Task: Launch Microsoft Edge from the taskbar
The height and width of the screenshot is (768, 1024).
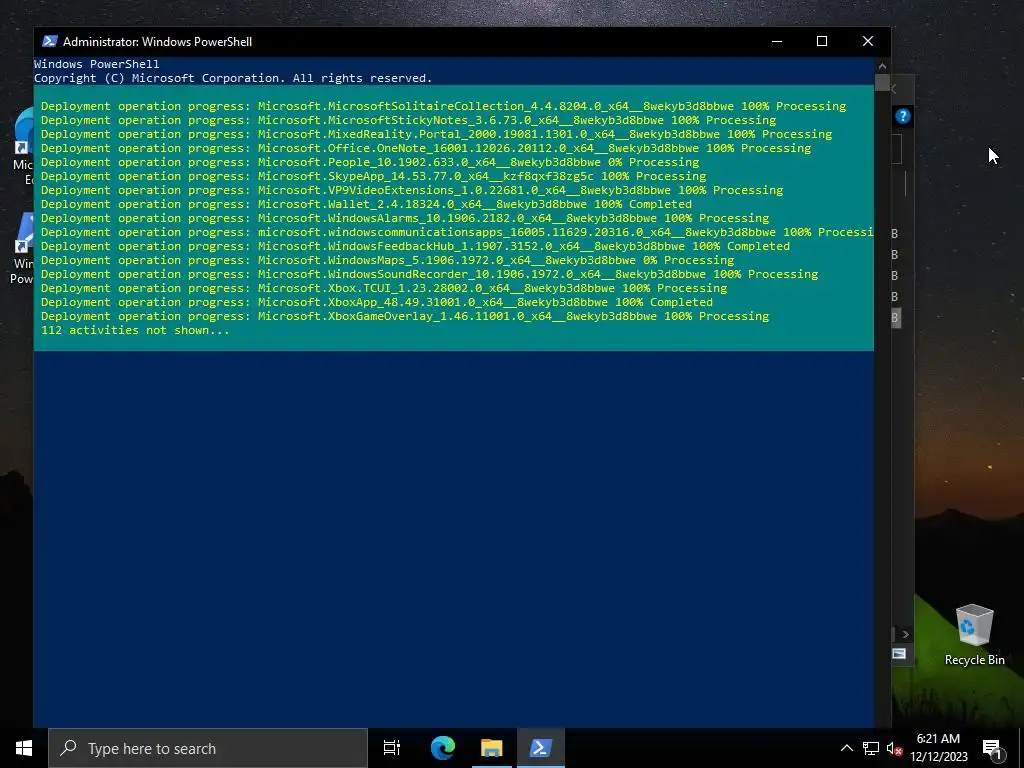Action: coord(443,748)
